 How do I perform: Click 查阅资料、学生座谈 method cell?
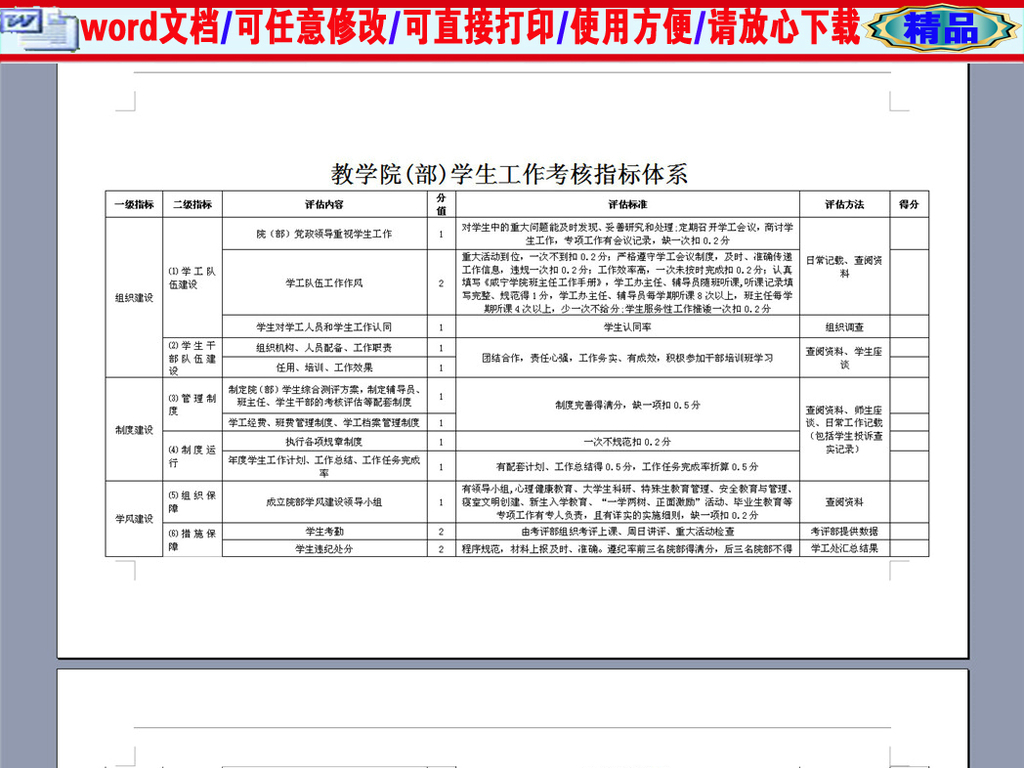tap(844, 357)
